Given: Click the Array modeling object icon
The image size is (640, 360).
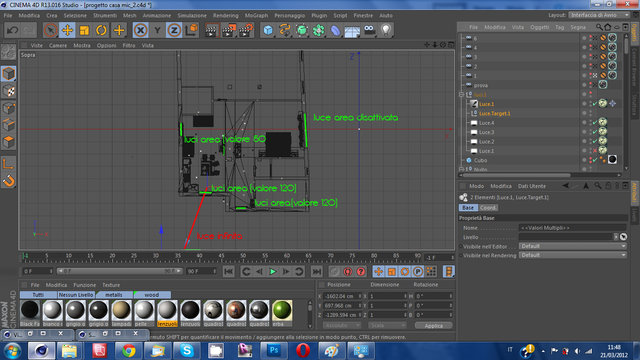Looking at the screenshot, I should click(x=318, y=30).
